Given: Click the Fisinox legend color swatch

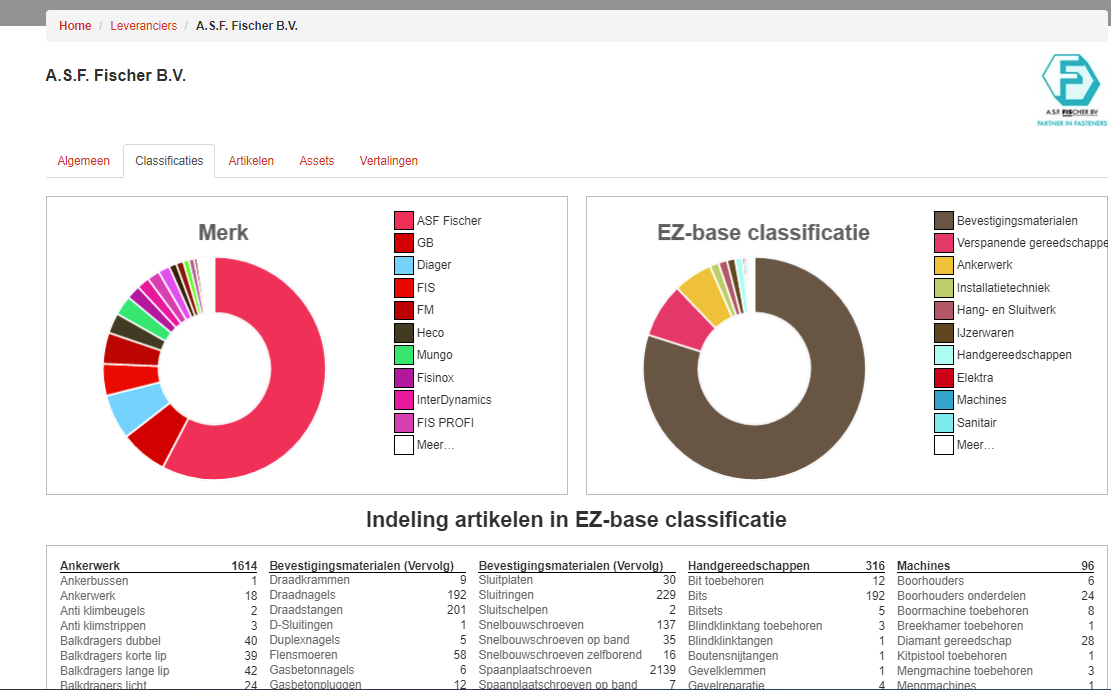Looking at the screenshot, I should [x=404, y=378].
